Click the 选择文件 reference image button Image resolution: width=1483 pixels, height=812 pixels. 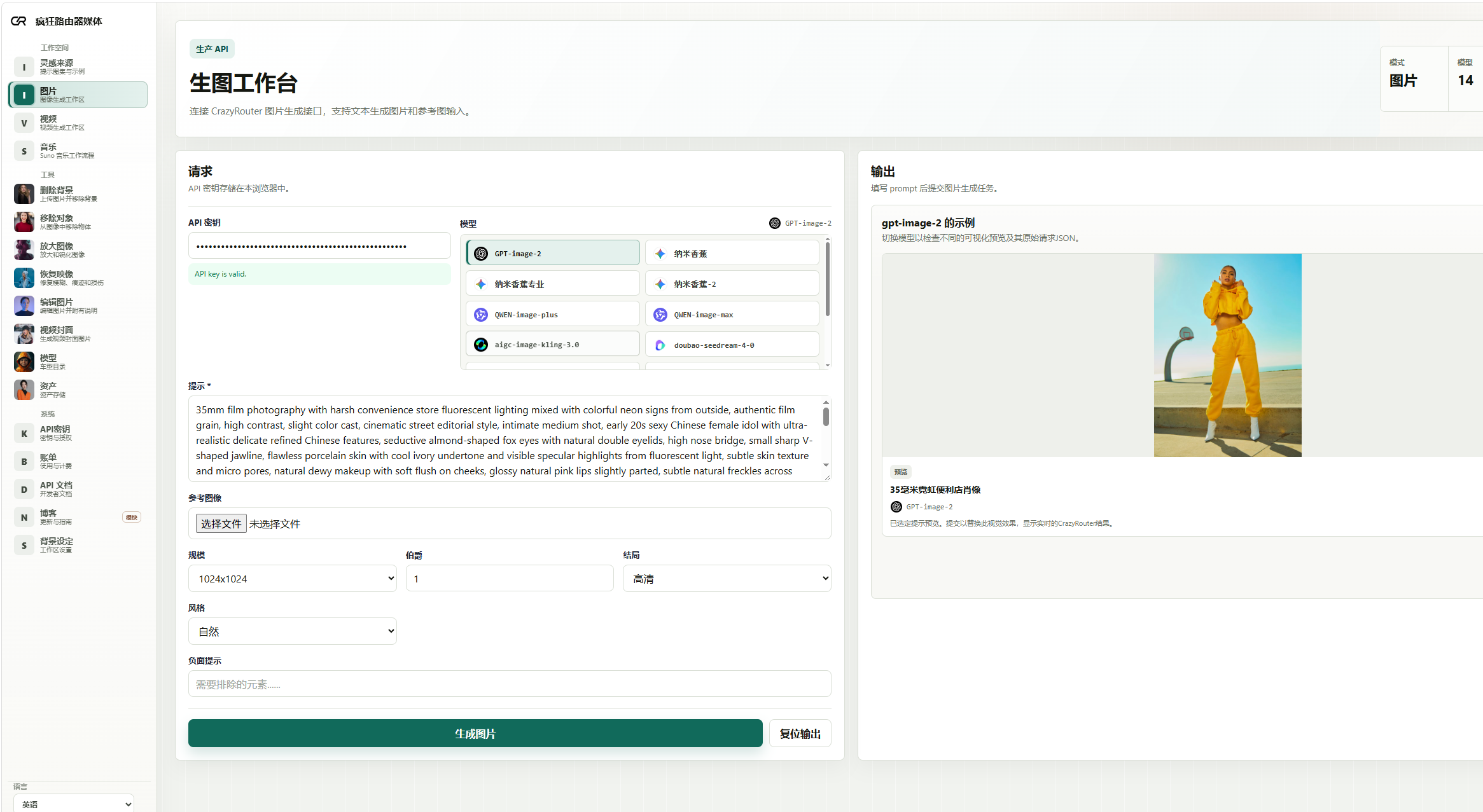click(221, 523)
